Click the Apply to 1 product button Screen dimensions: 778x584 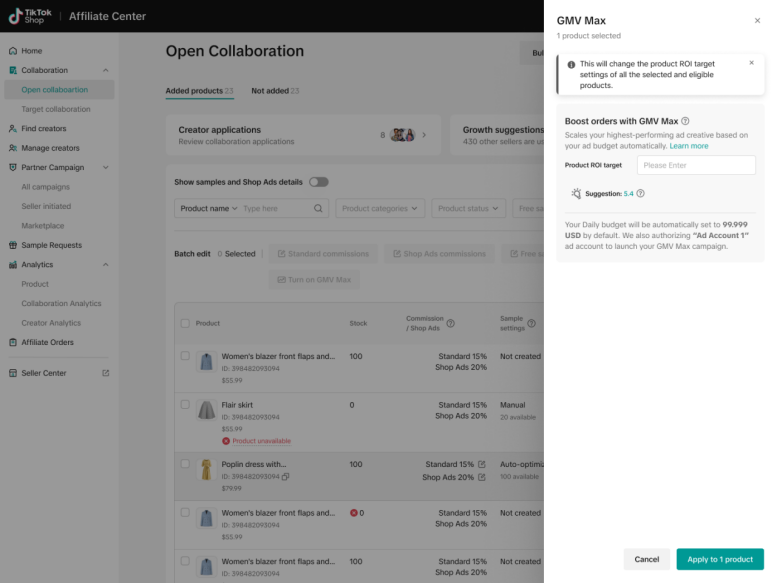click(719, 559)
